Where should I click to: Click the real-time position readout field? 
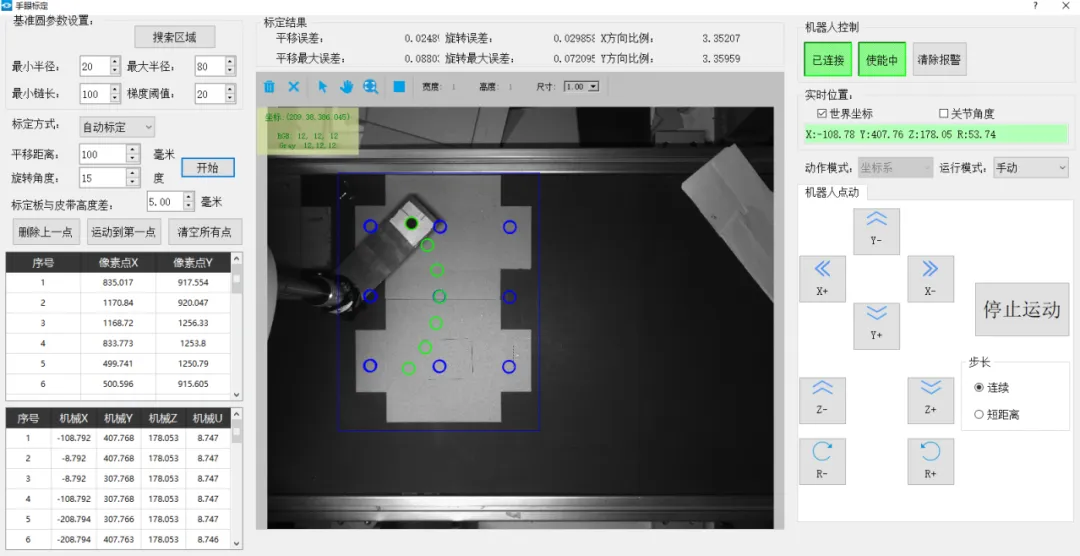(935, 134)
